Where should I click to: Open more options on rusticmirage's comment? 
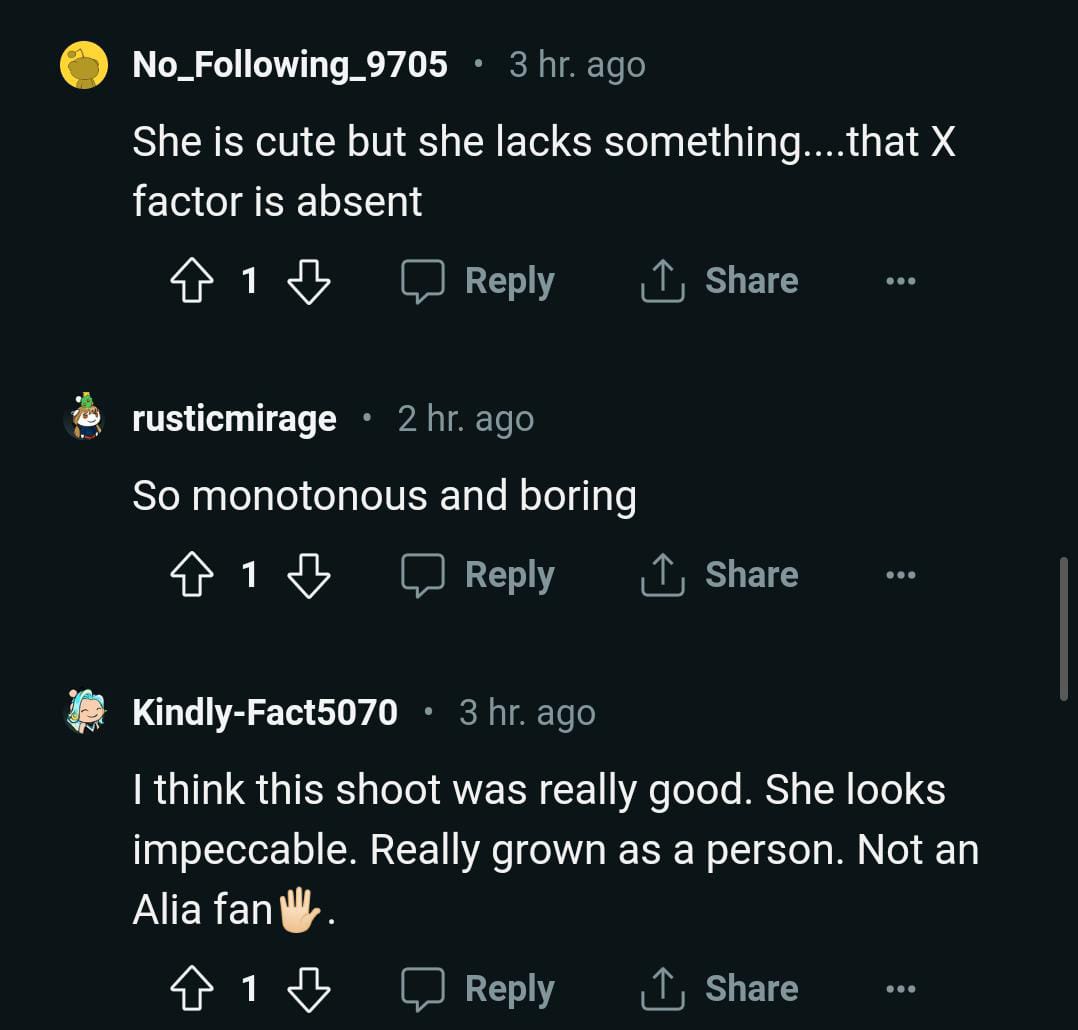tap(900, 576)
